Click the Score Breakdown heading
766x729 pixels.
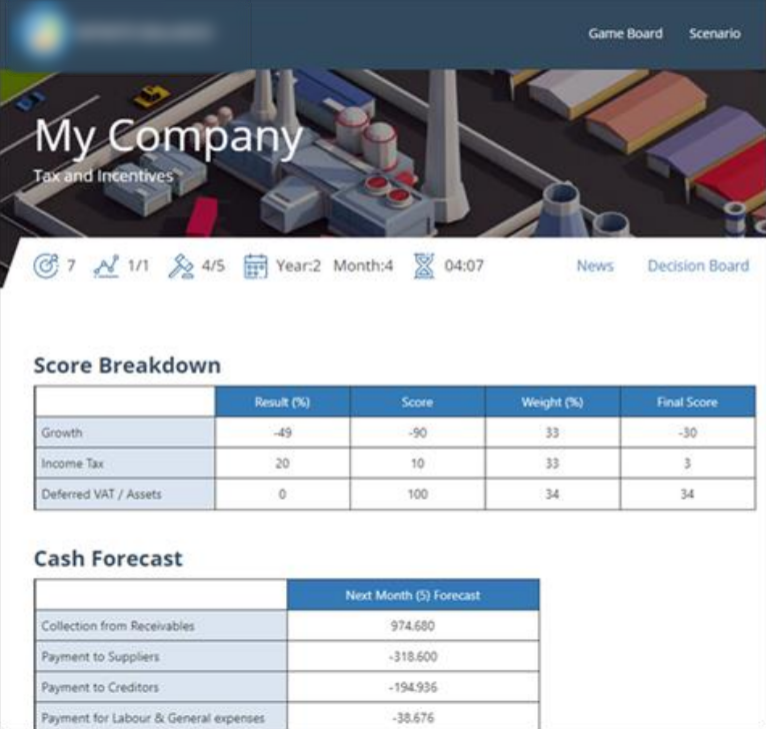click(x=127, y=365)
